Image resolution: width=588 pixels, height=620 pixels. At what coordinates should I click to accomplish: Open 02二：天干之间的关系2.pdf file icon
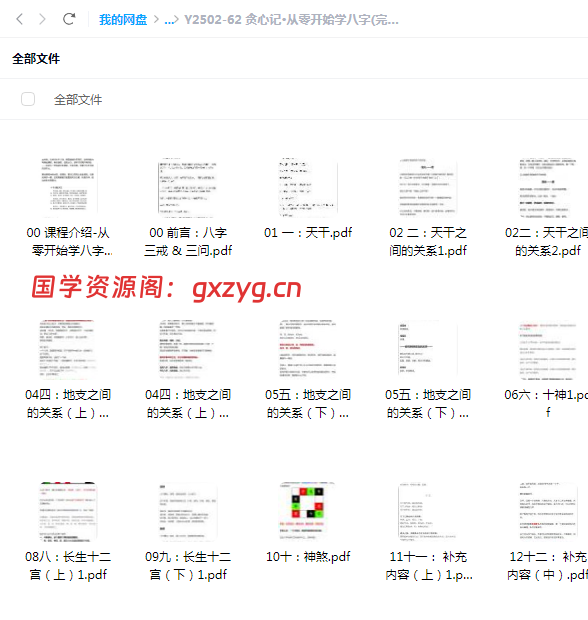coord(548,187)
